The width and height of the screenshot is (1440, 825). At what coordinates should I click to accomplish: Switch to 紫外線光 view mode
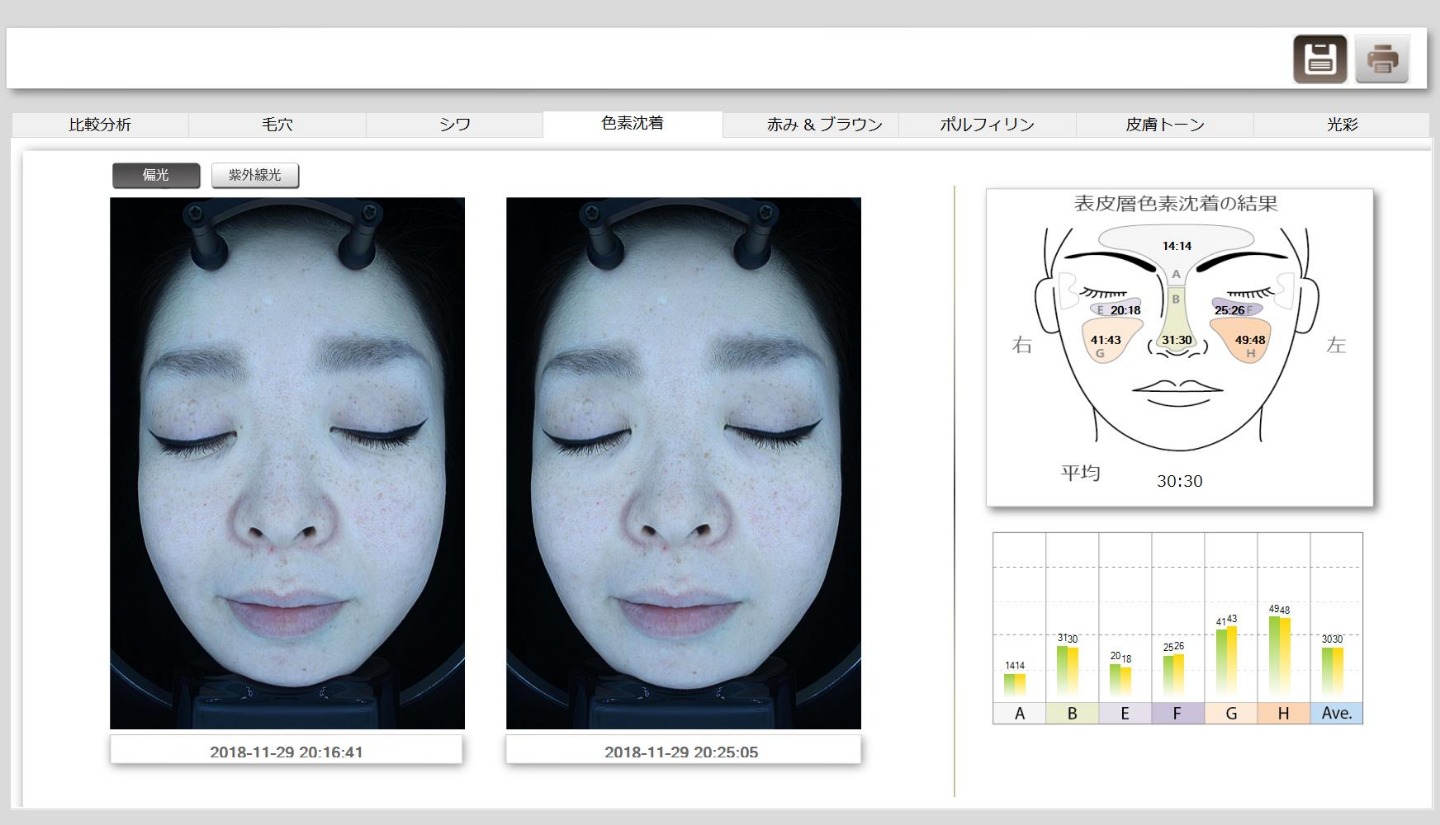point(255,175)
